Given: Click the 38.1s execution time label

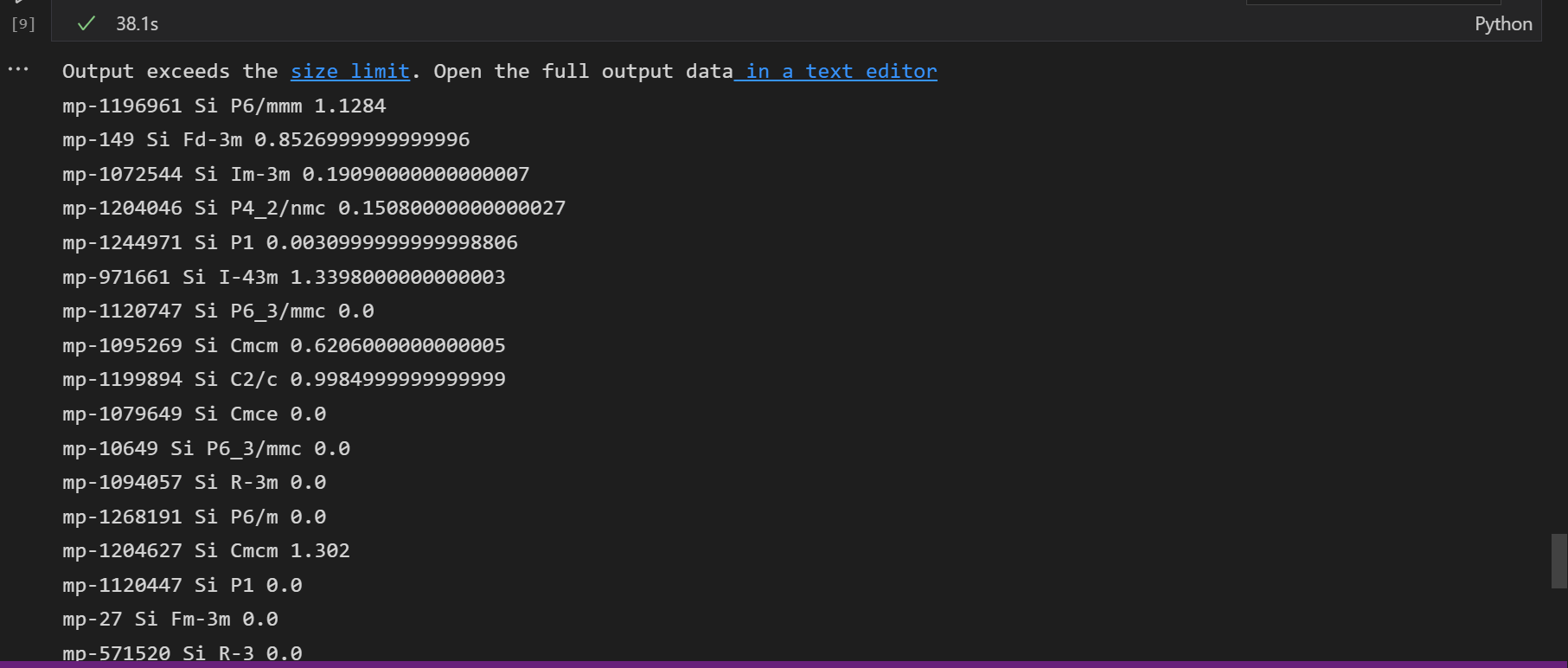Looking at the screenshot, I should 138,24.
